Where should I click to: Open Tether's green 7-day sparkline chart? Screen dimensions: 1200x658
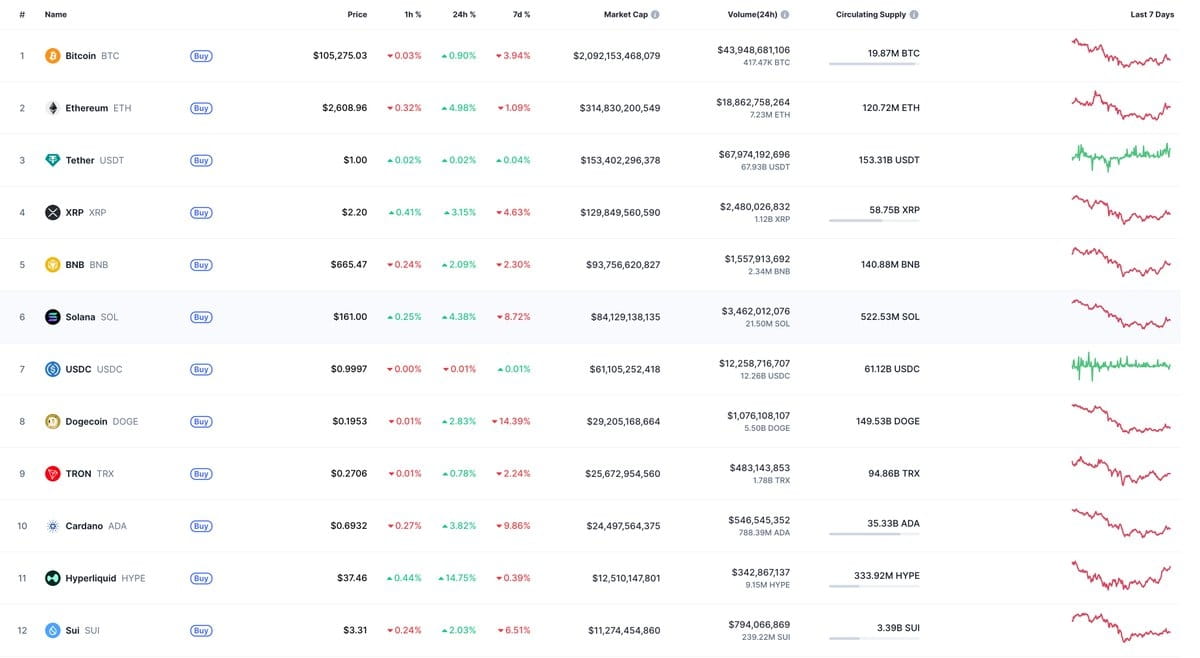click(x=1120, y=155)
